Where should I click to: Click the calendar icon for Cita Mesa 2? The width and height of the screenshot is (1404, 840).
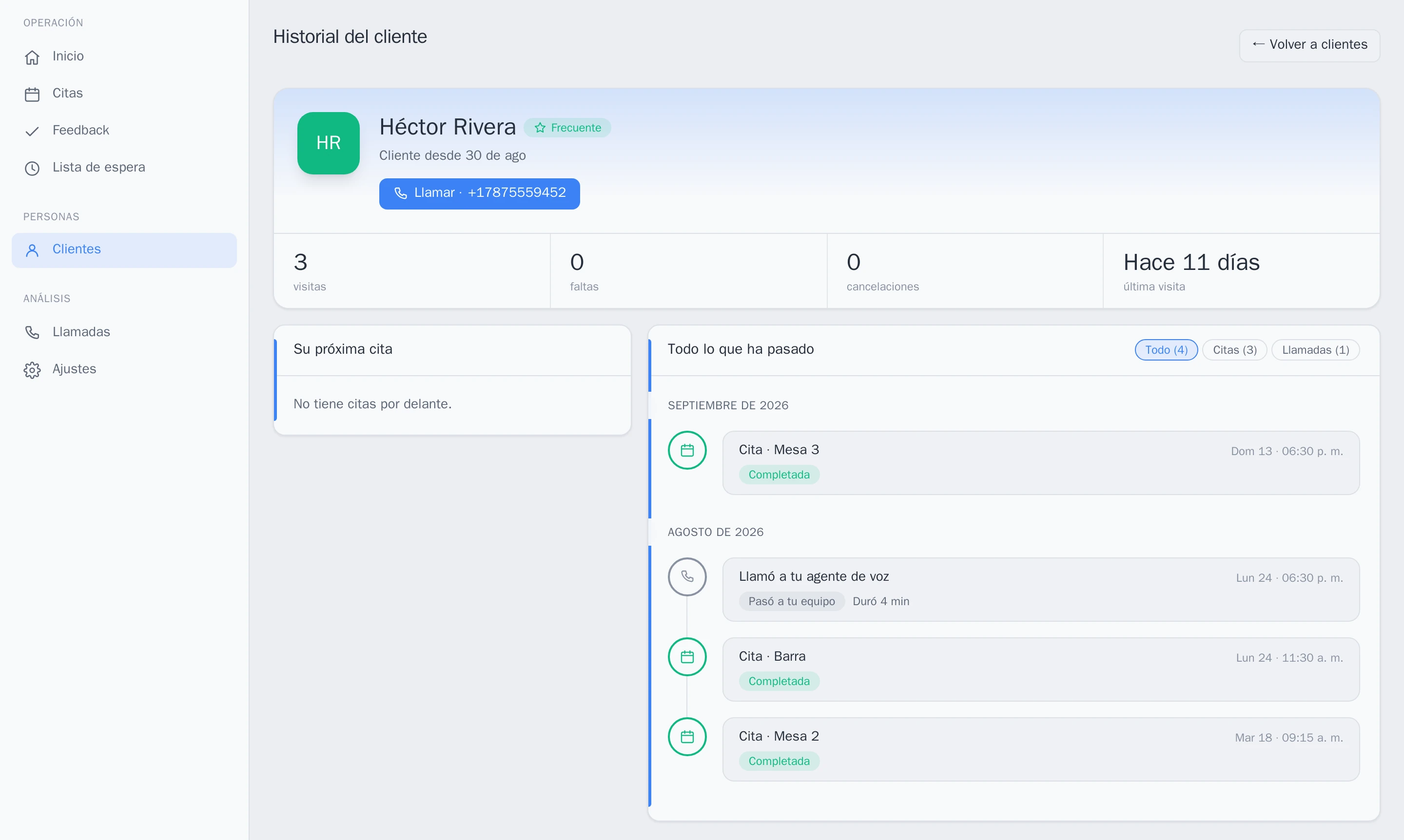pos(687,737)
